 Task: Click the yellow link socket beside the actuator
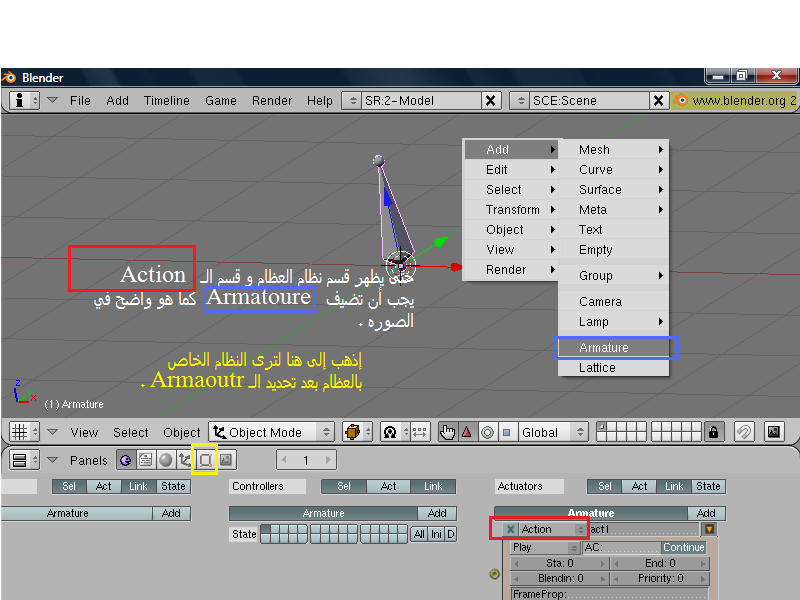(x=494, y=574)
